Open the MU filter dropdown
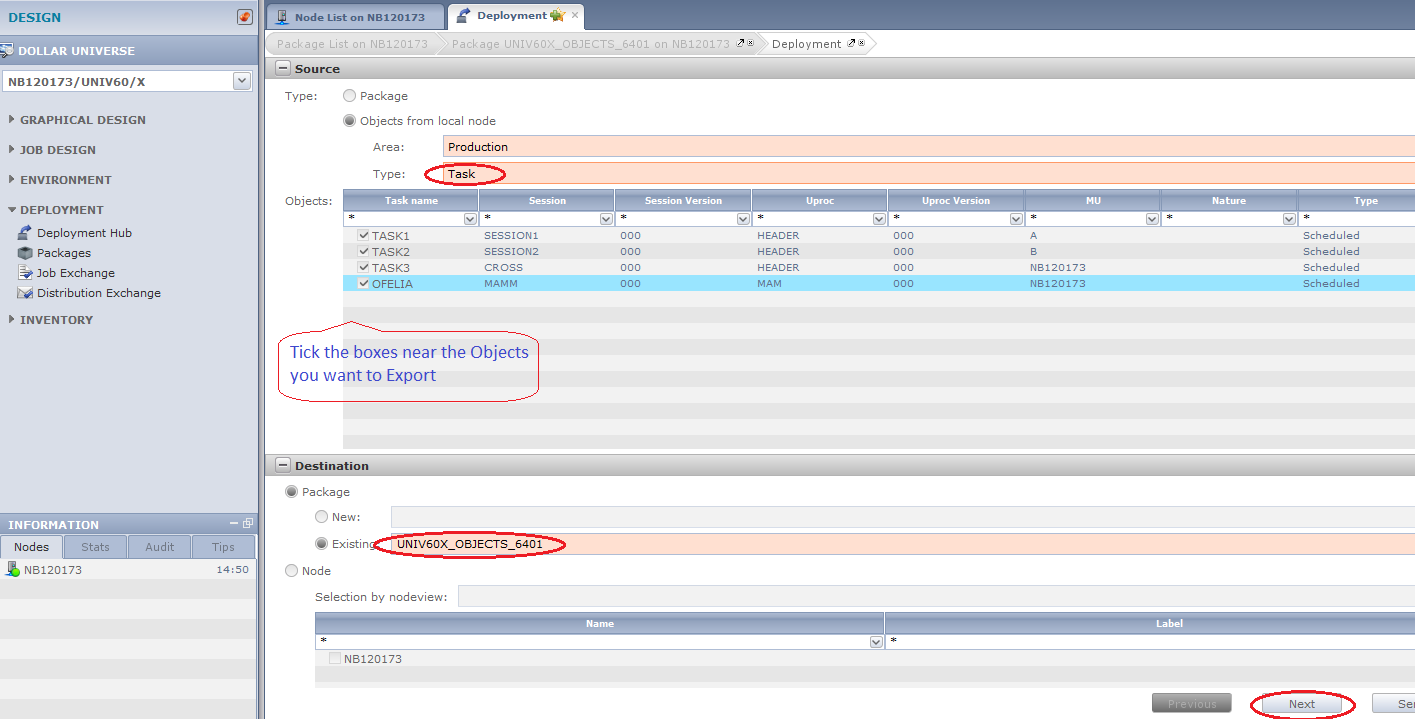Screen dimensions: 1415x719 (1152, 219)
